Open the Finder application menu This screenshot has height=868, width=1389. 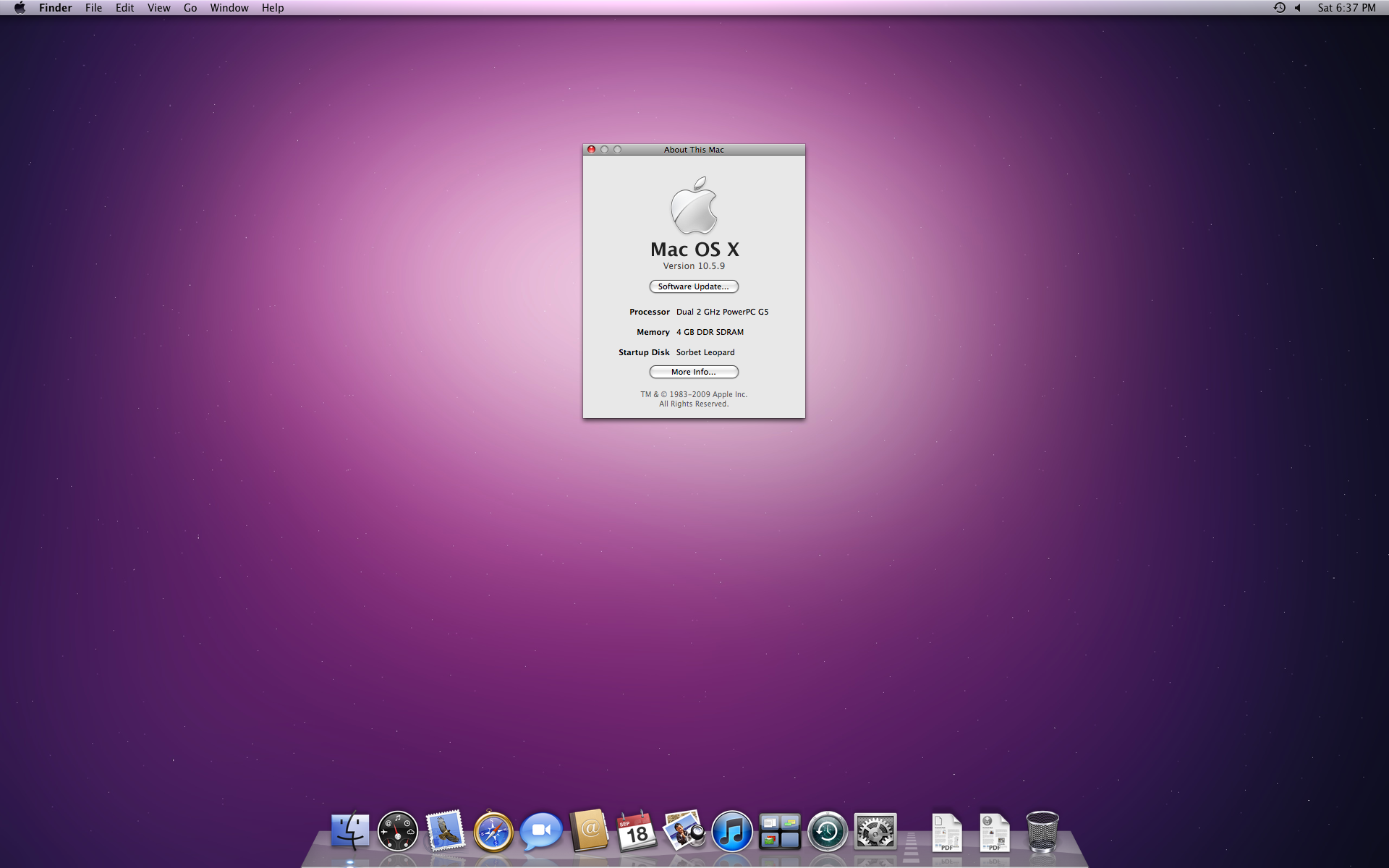point(56,8)
